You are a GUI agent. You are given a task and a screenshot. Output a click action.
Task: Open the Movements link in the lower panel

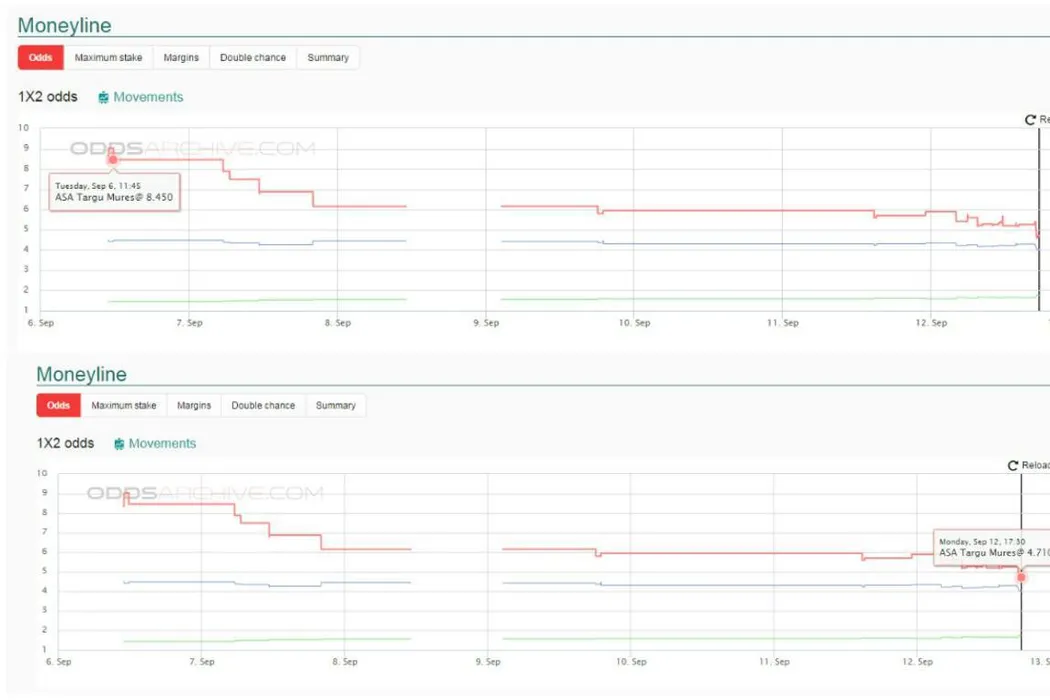point(162,443)
